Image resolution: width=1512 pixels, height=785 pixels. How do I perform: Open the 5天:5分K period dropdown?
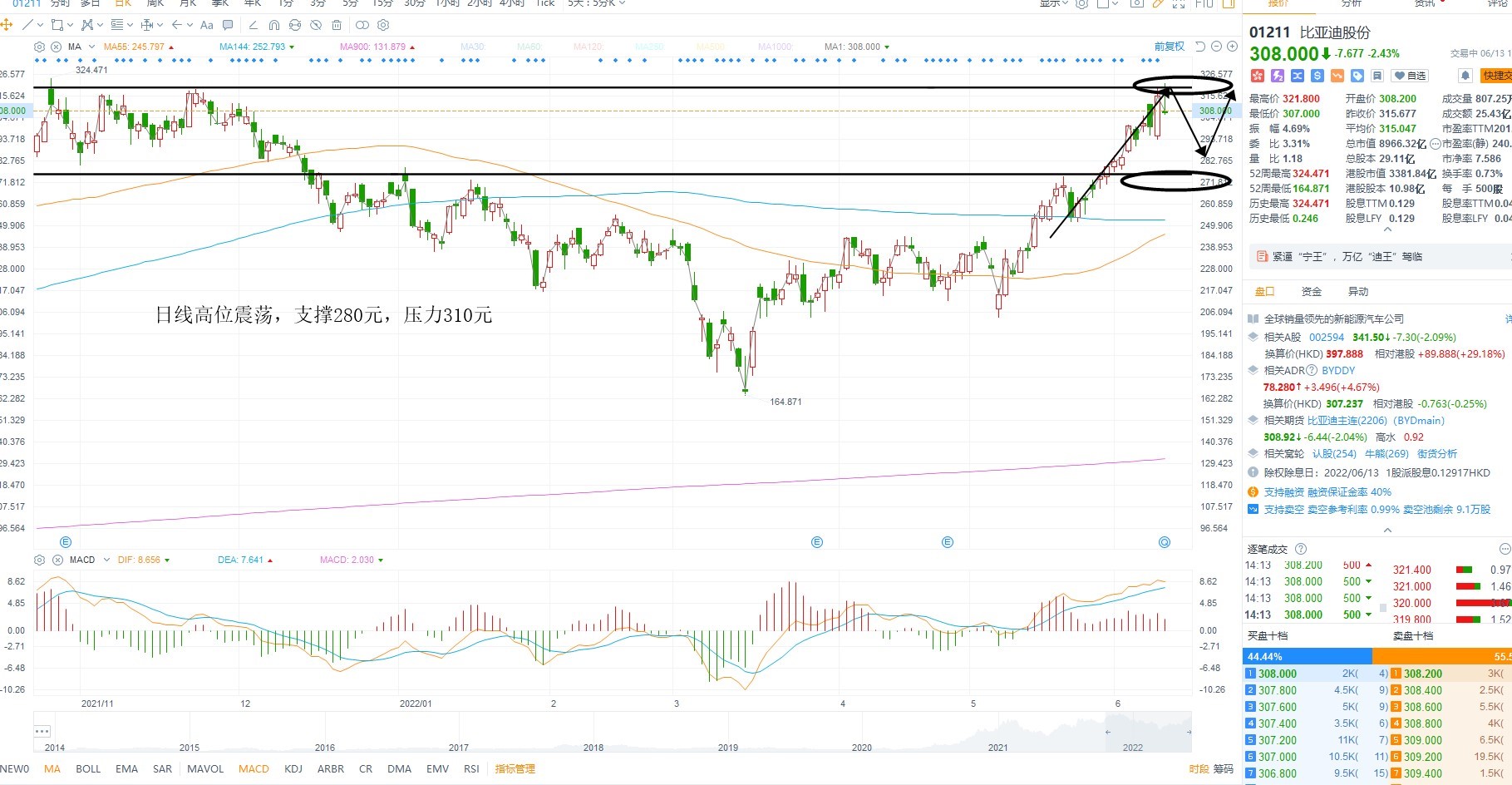pyautogui.click(x=597, y=3)
